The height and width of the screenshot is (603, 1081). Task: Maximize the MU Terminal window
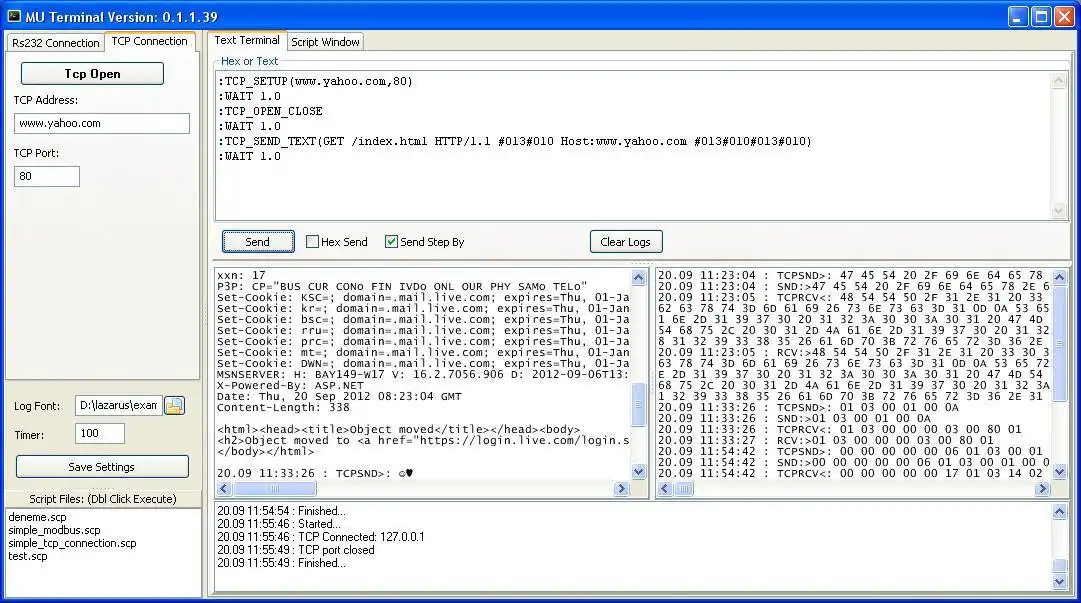tap(1042, 17)
